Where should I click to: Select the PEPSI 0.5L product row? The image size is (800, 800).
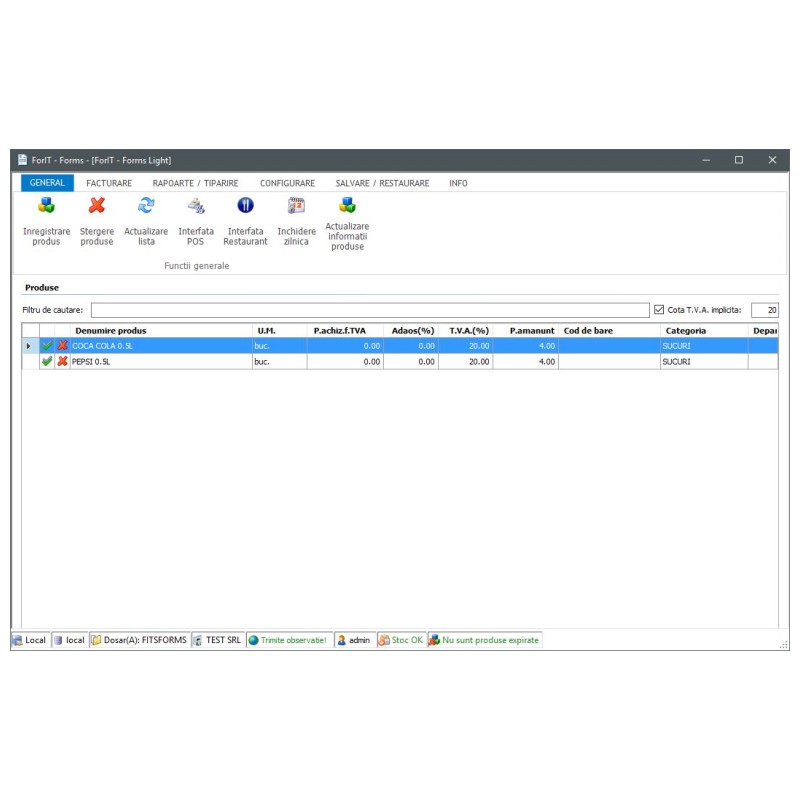pos(160,362)
